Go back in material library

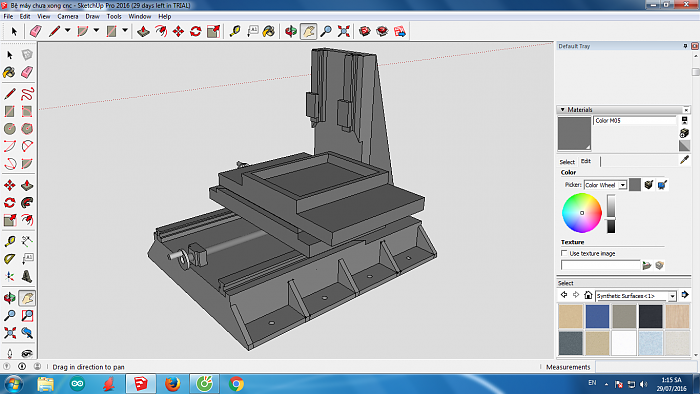pos(564,295)
